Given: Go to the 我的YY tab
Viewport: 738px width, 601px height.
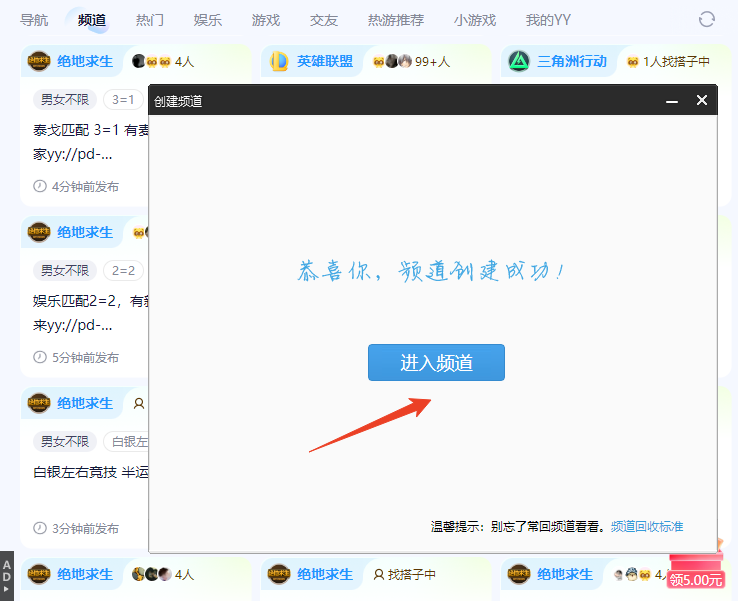Looking at the screenshot, I should [x=548, y=20].
